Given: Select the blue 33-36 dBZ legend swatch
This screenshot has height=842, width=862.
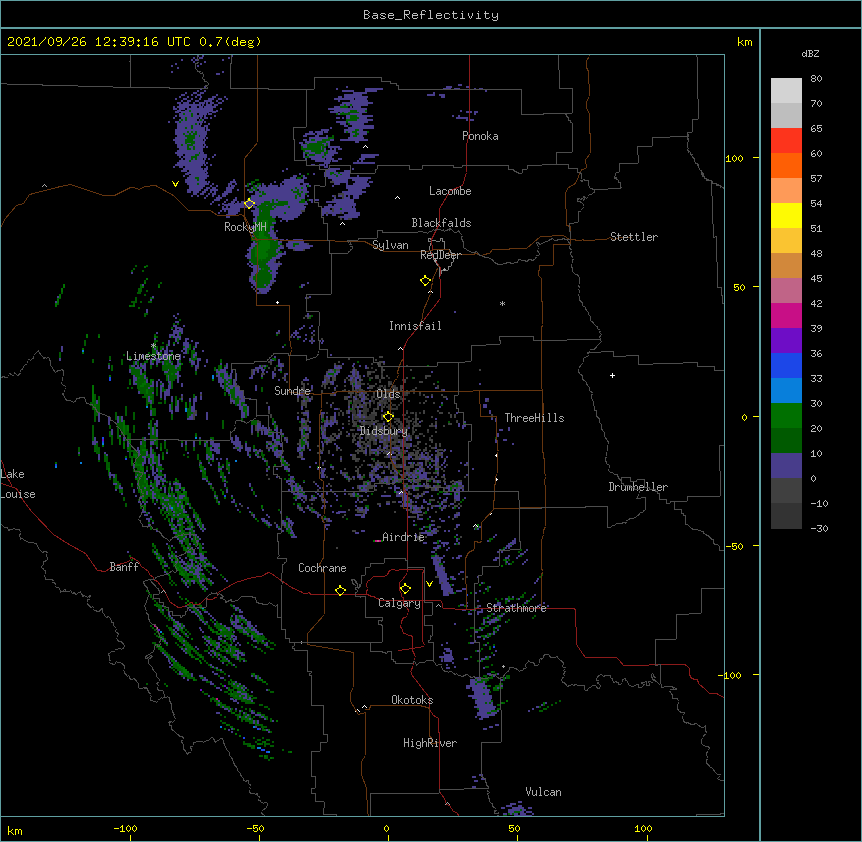Looking at the screenshot, I should tap(786, 365).
